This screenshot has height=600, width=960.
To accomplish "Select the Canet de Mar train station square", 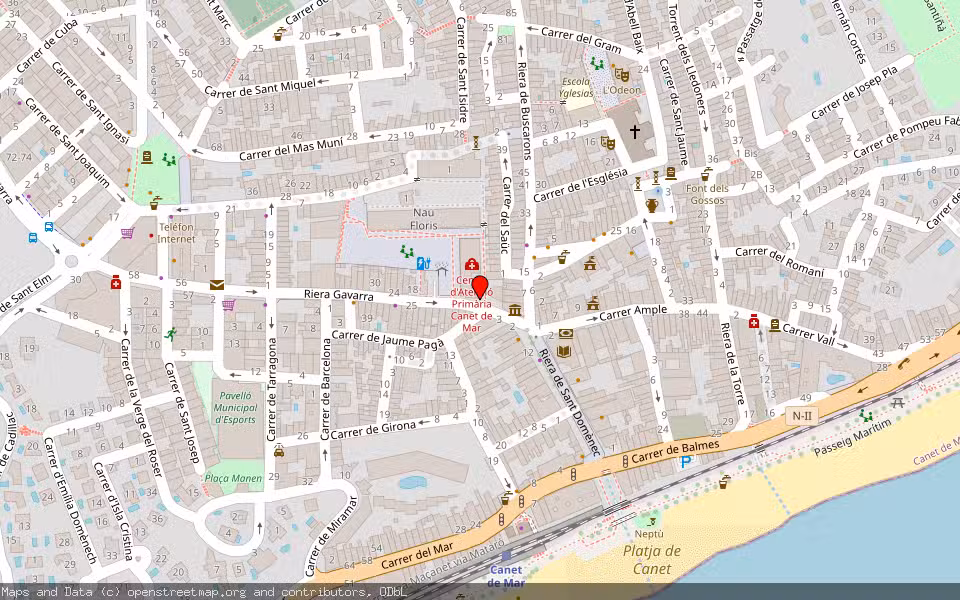I will 506,556.
